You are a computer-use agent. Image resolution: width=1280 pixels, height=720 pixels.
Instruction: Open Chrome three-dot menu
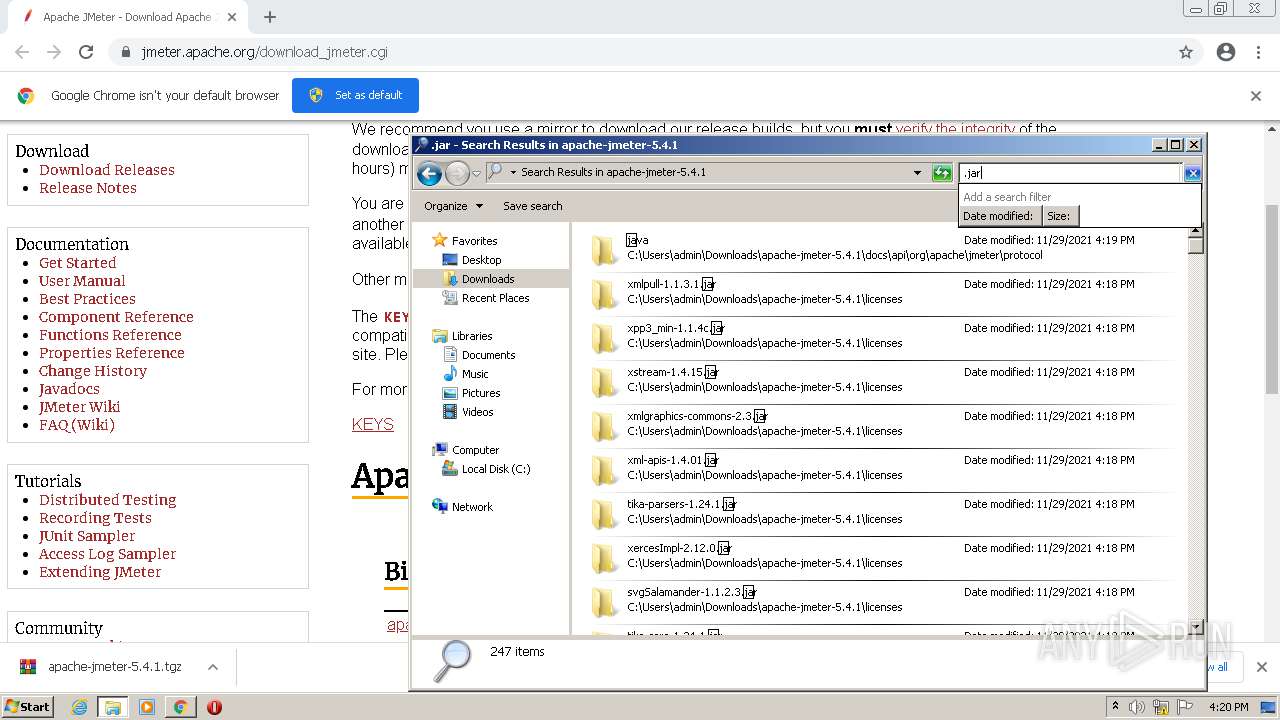coord(1259,52)
